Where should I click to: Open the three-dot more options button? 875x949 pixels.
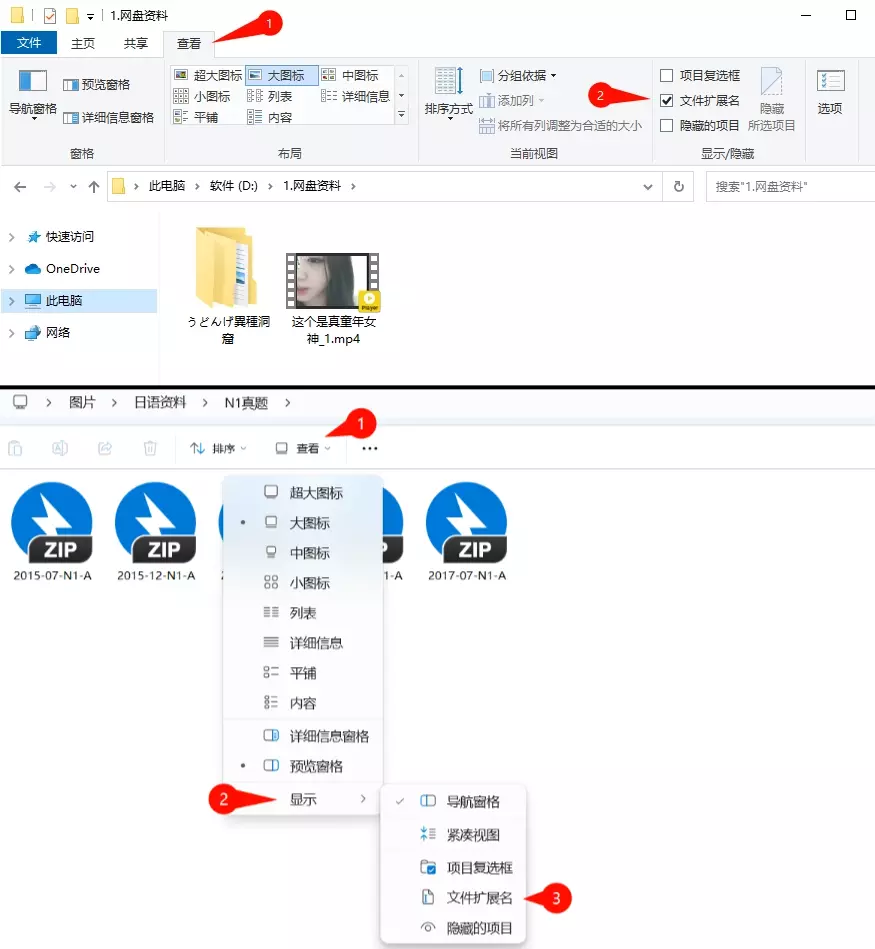369,448
